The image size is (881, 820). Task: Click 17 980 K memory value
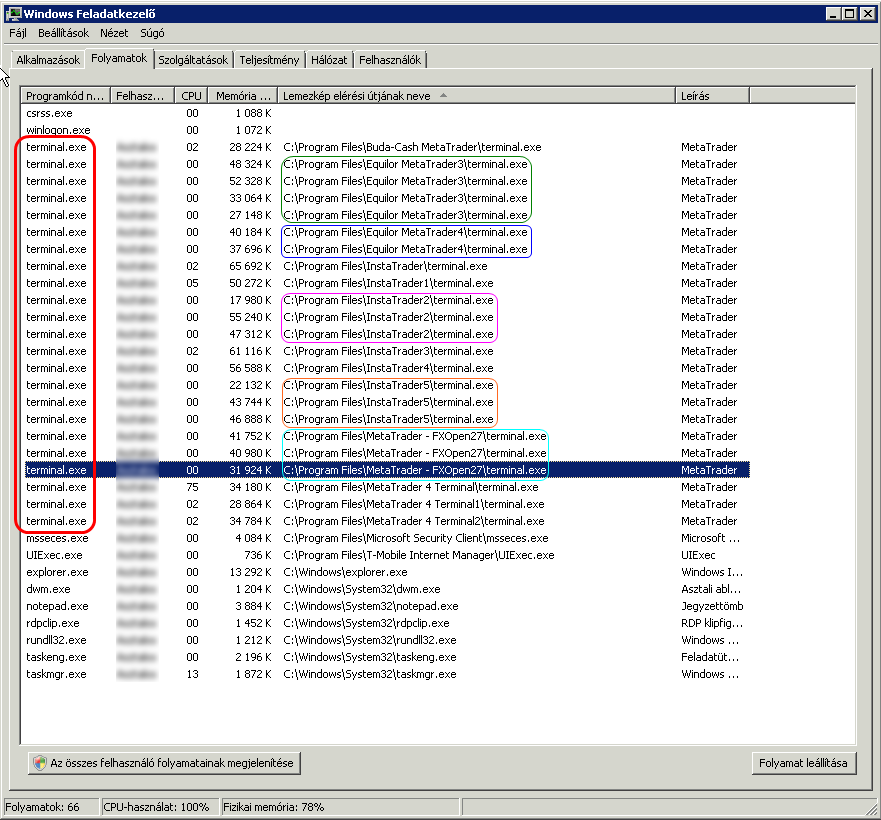click(250, 300)
